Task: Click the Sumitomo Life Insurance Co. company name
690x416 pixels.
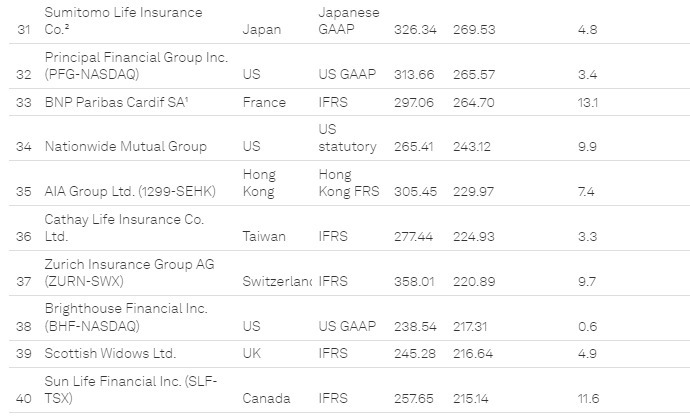Action: [x=123, y=21]
